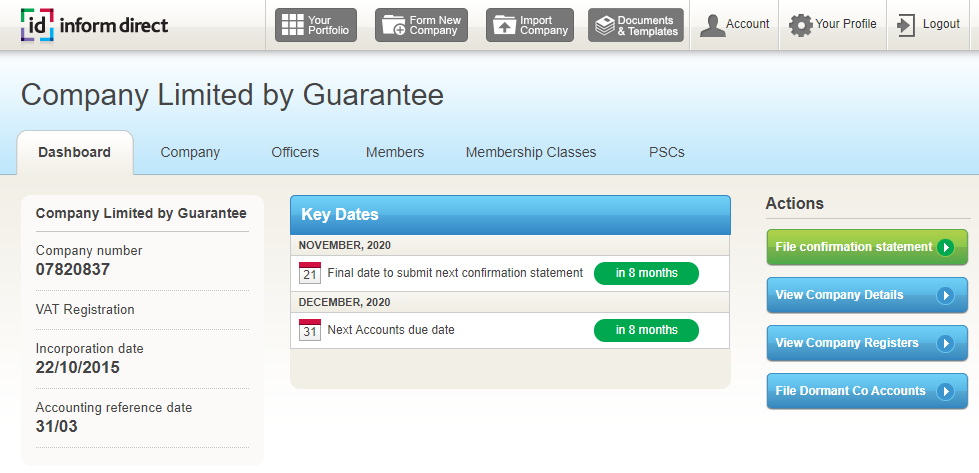Click File confirmation statement button
Image resolution: width=979 pixels, height=473 pixels.
[x=866, y=247]
